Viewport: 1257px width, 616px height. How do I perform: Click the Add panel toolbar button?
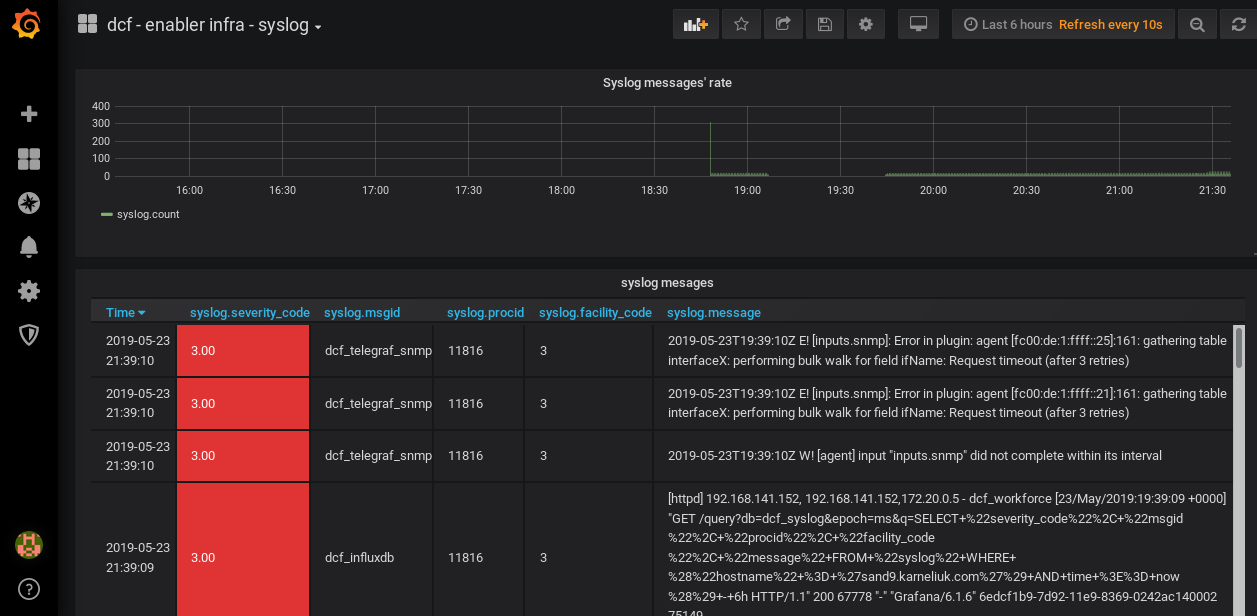(696, 25)
